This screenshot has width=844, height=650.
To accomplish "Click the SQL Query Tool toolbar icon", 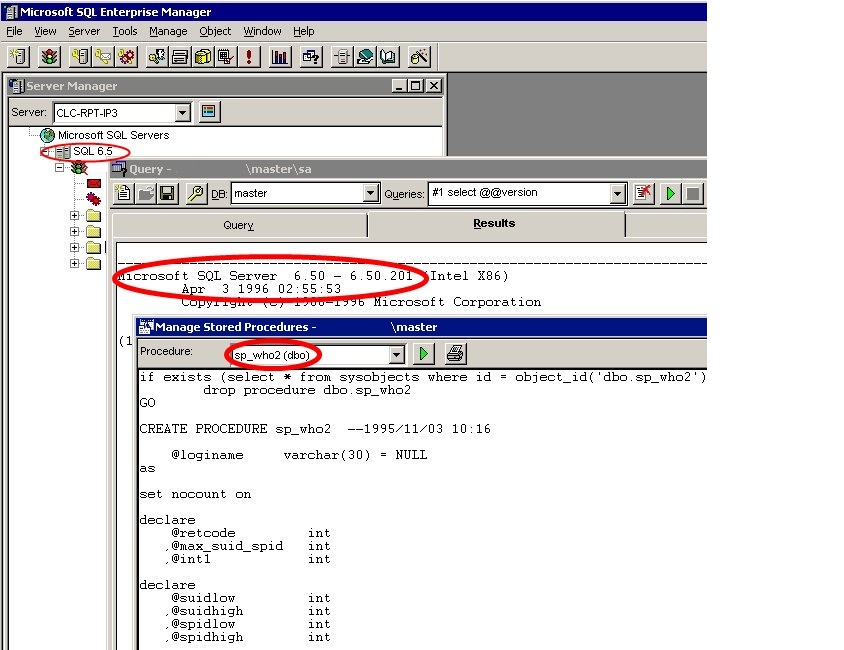I will coord(311,56).
